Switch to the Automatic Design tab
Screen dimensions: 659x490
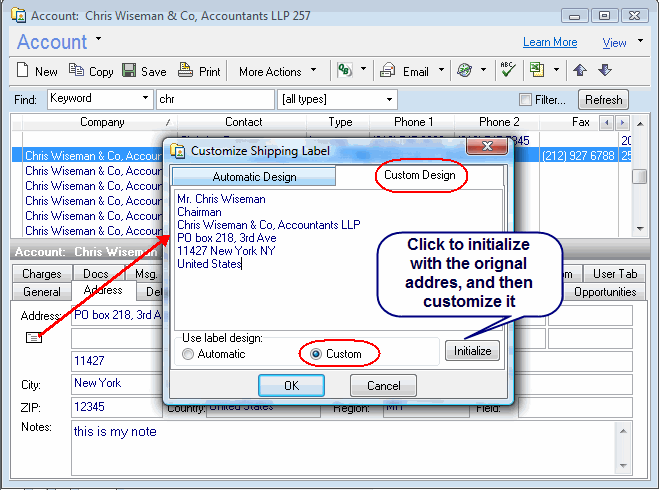click(x=254, y=177)
